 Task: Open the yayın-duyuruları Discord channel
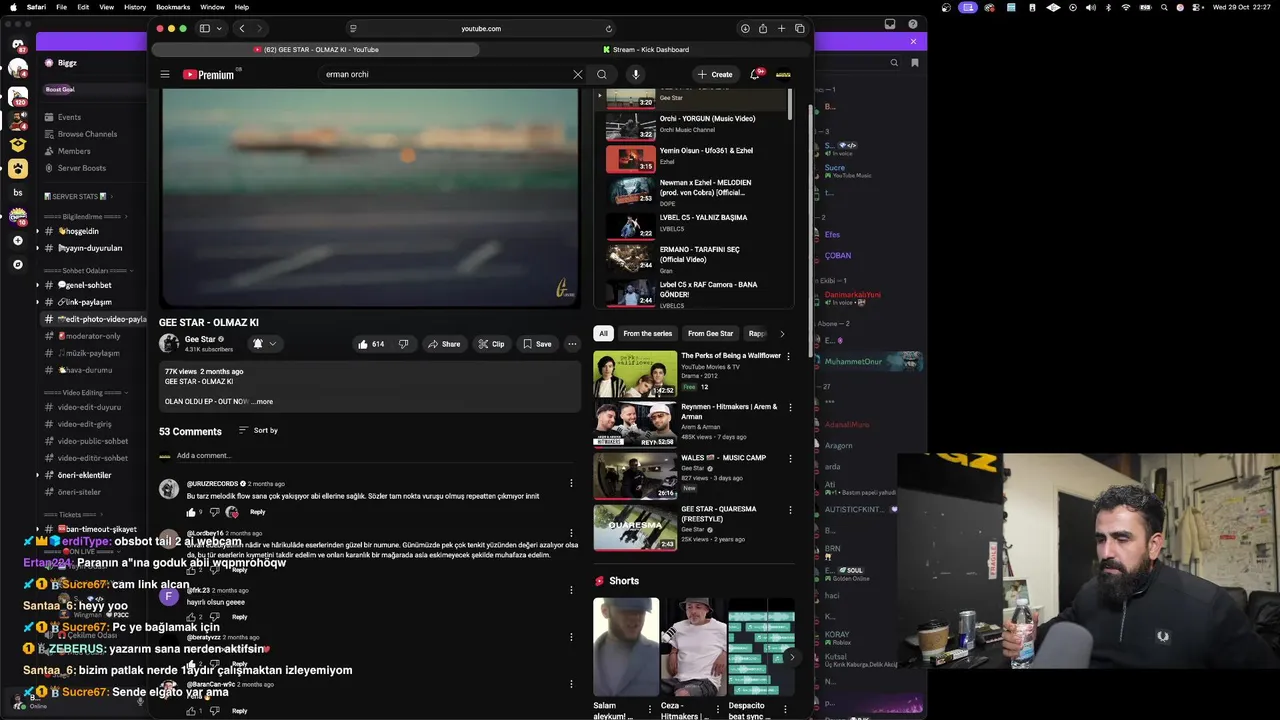tap(90, 248)
